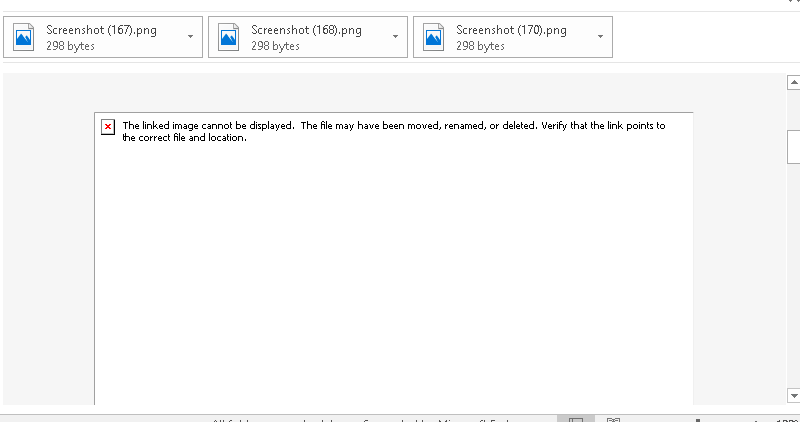Click the "linked image cannot be displayed" message
The height and width of the screenshot is (422, 800).
coord(393,131)
